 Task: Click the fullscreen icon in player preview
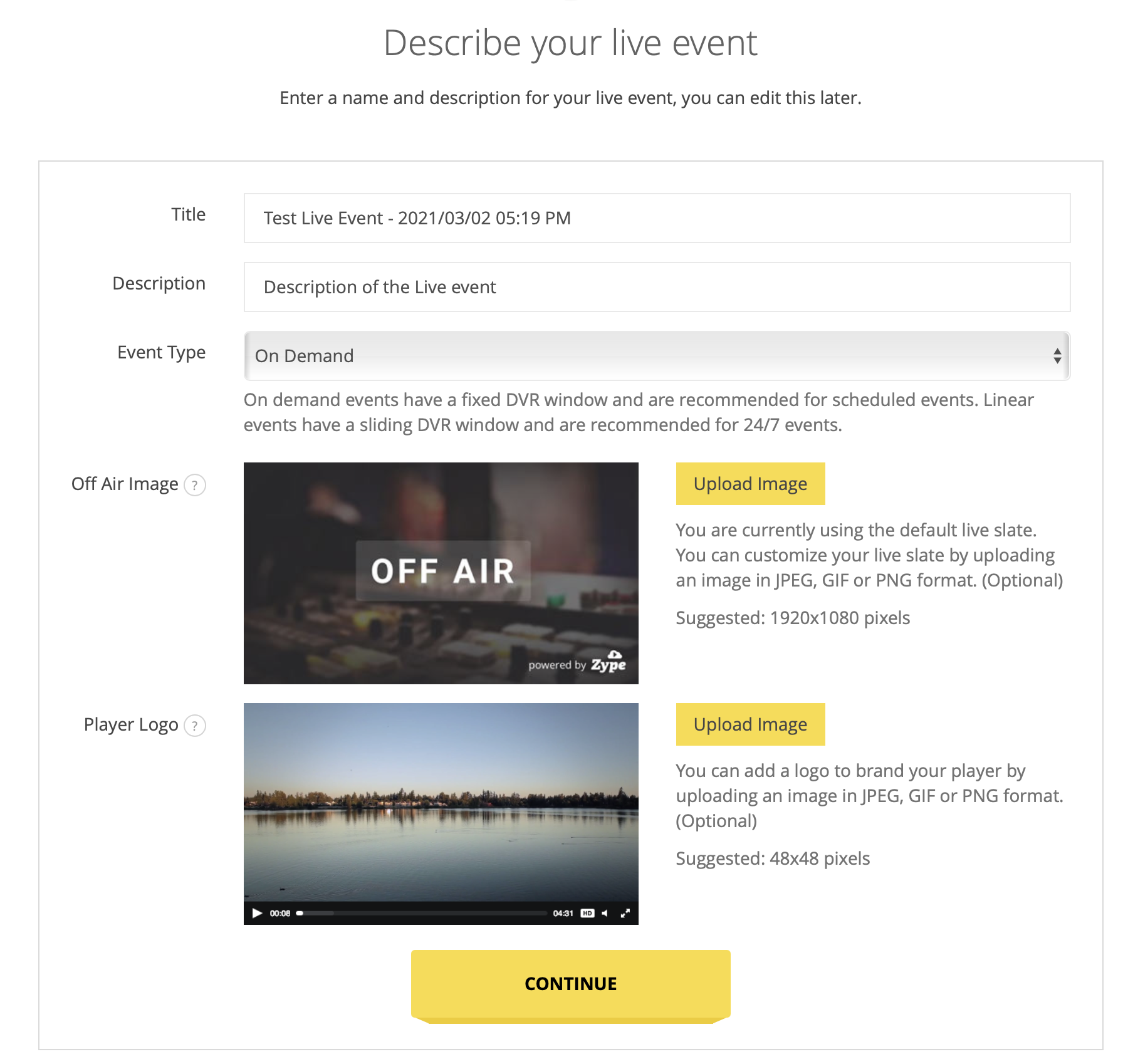click(625, 913)
